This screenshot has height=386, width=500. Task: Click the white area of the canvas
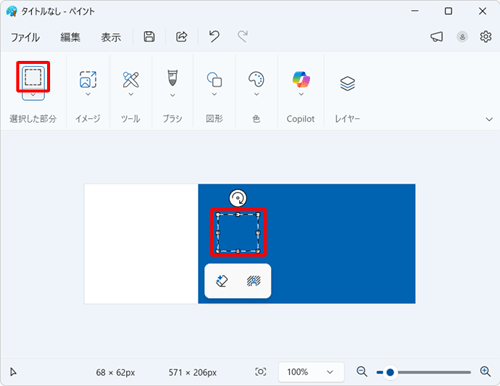click(141, 243)
